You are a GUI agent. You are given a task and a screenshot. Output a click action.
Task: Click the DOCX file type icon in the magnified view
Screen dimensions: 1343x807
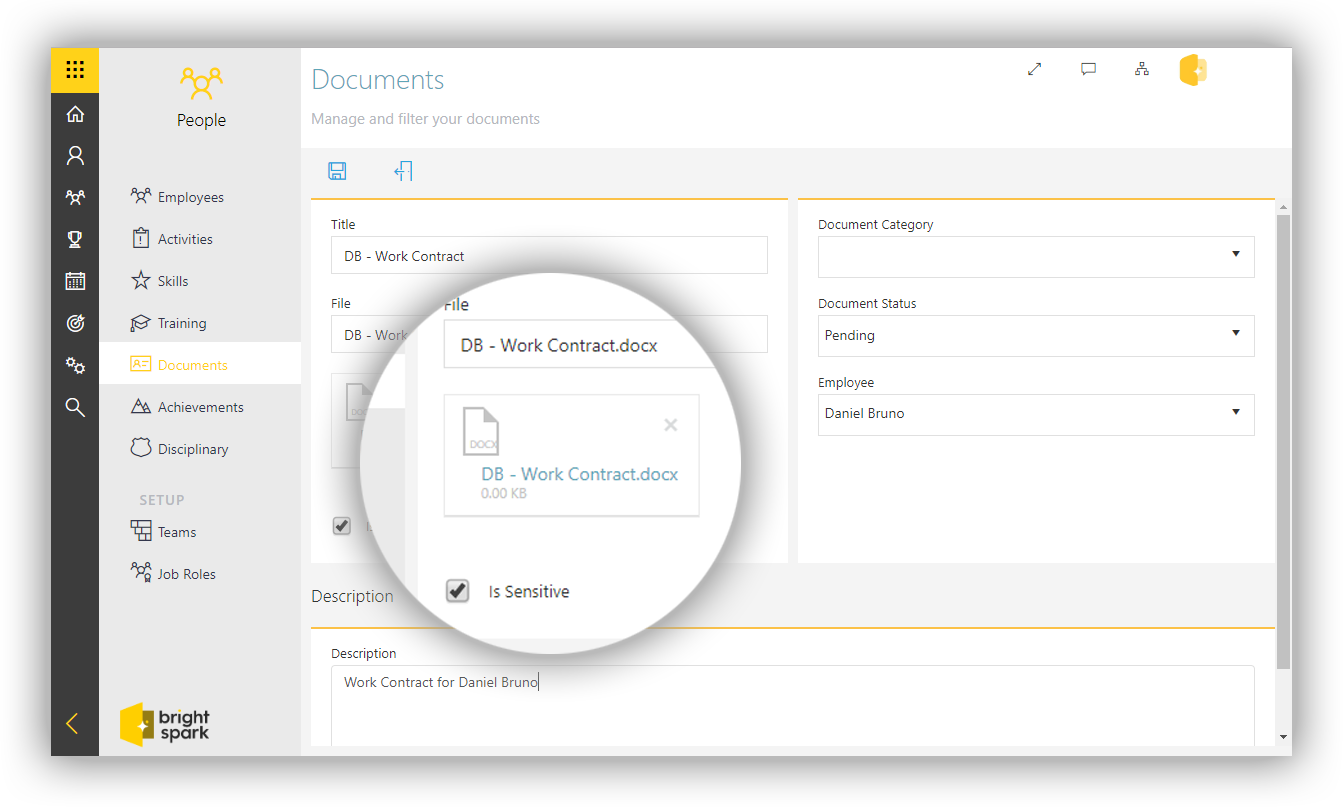click(x=481, y=430)
